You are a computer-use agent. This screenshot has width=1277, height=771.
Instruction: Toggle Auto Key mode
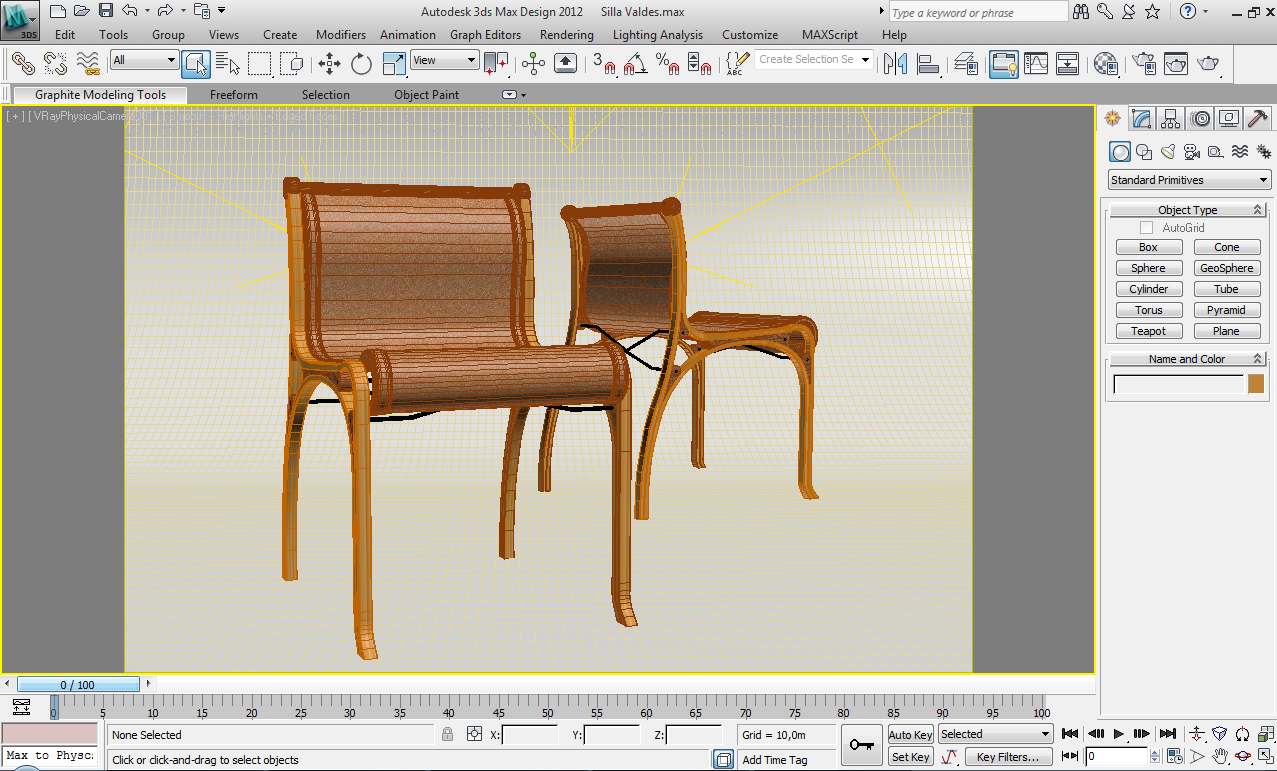pos(911,735)
